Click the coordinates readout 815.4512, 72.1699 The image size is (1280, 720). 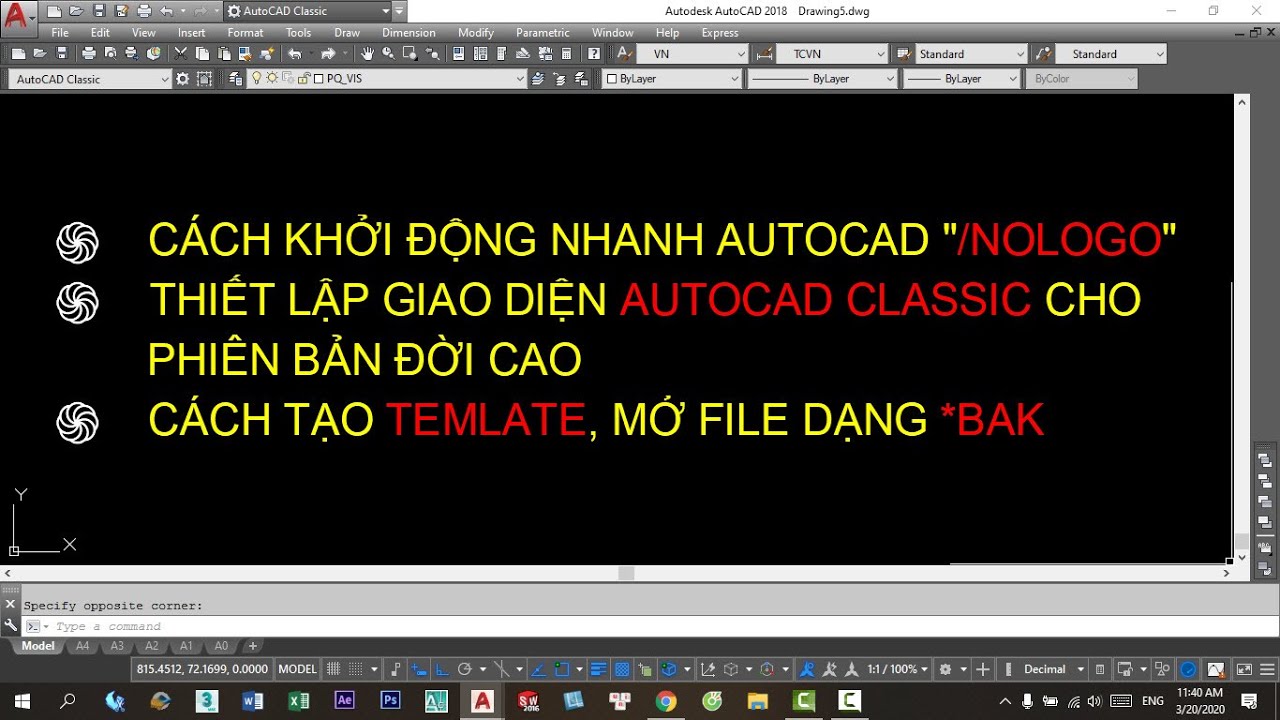202,669
